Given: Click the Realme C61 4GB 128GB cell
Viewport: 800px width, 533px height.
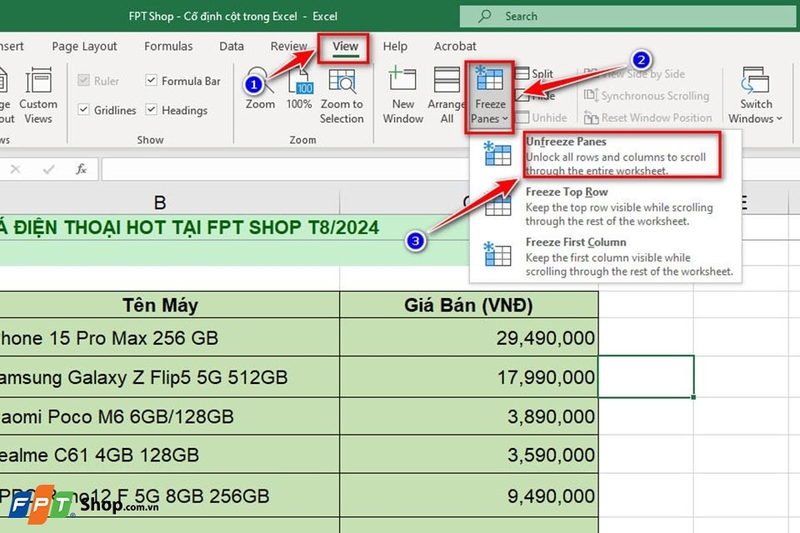Looking at the screenshot, I should point(169,454).
